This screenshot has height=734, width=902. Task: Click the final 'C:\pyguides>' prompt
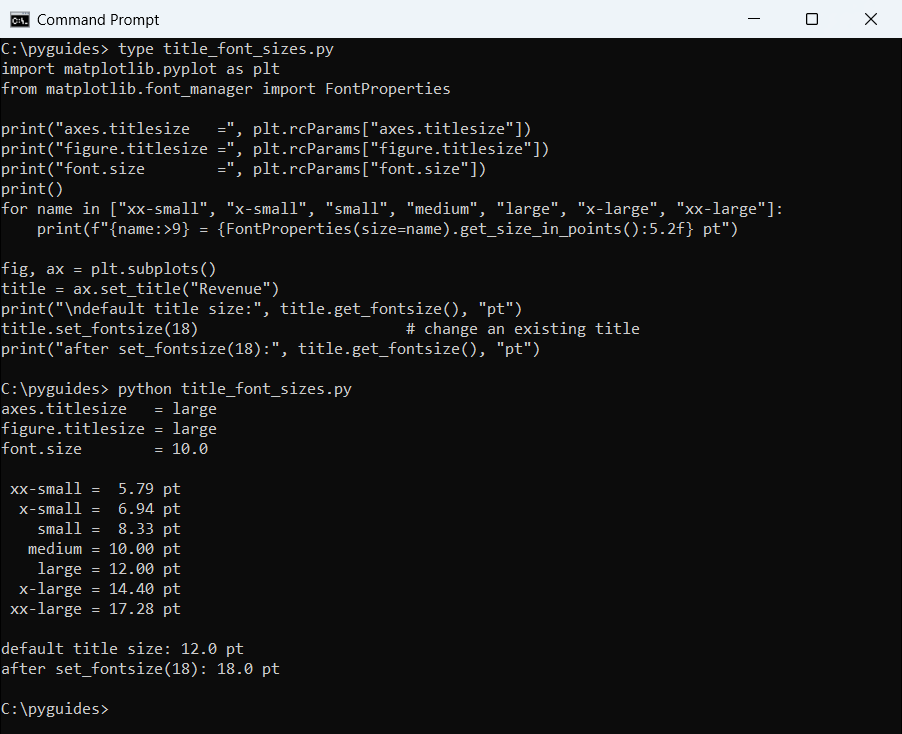coord(55,709)
